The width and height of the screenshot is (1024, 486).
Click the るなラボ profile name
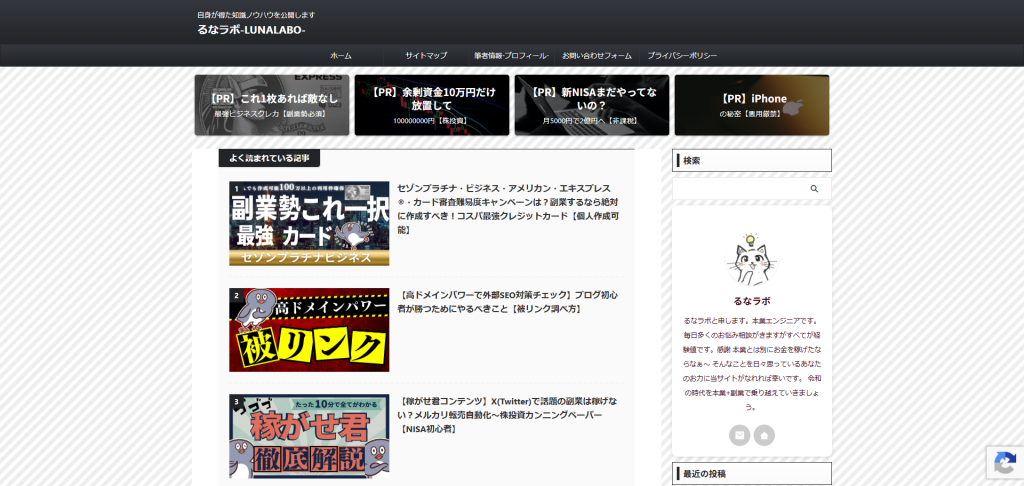[752, 301]
